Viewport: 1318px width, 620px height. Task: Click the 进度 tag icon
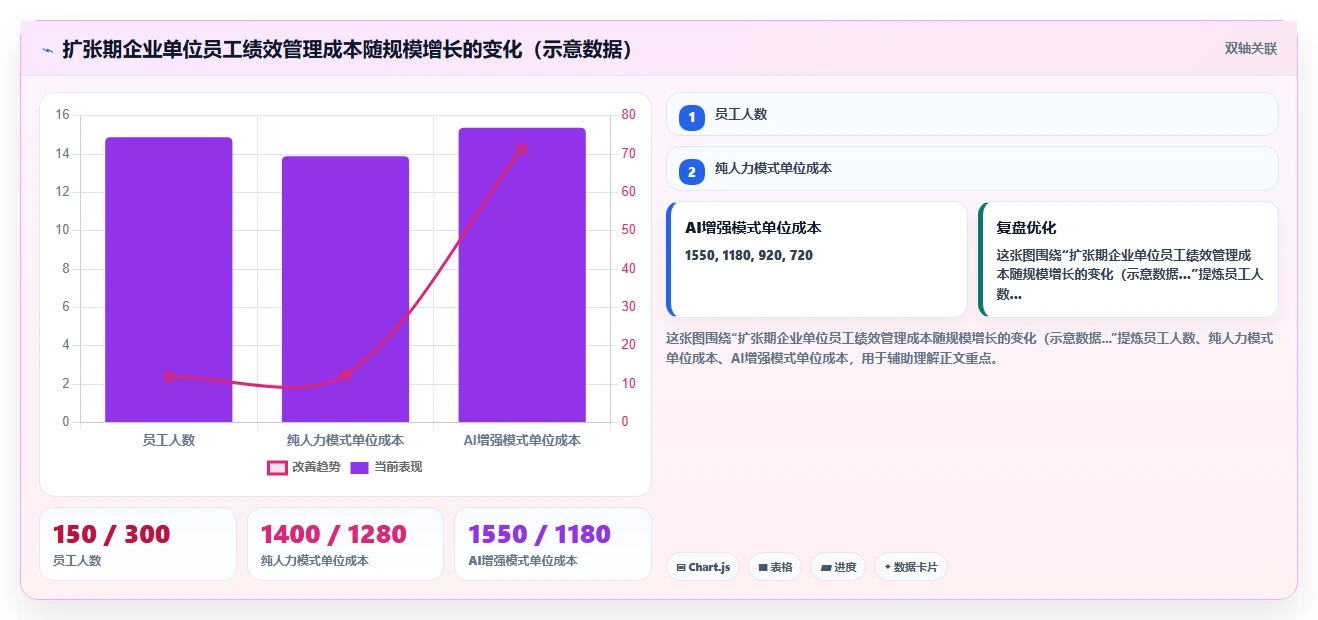826,567
